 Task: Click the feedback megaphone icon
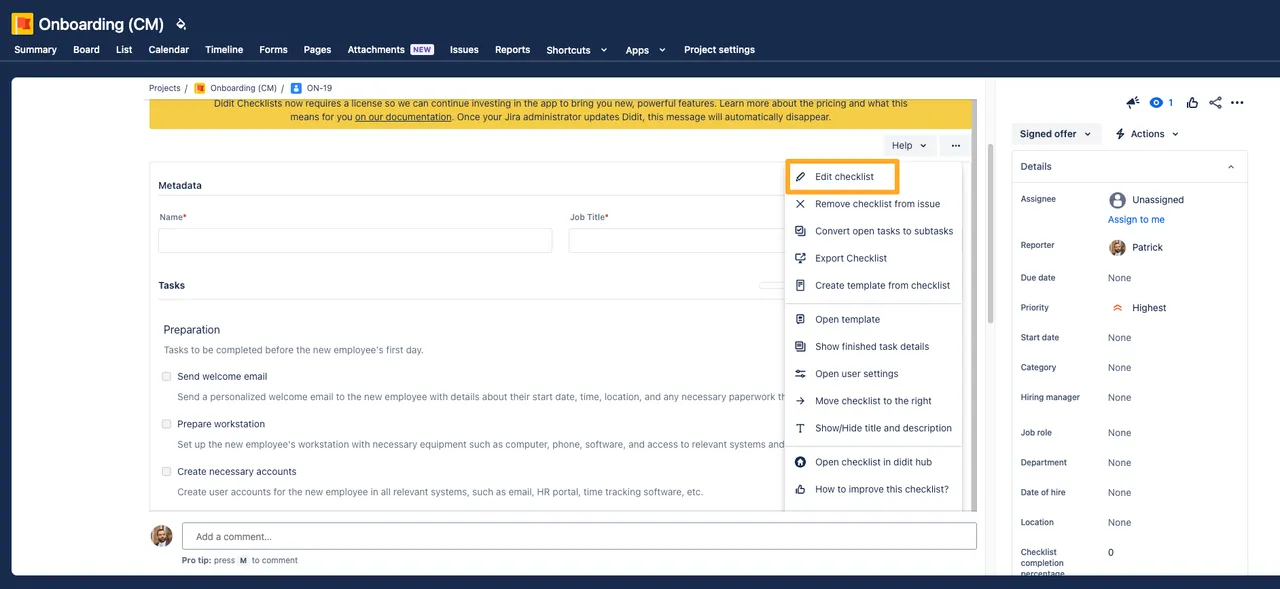pyautogui.click(x=1132, y=103)
